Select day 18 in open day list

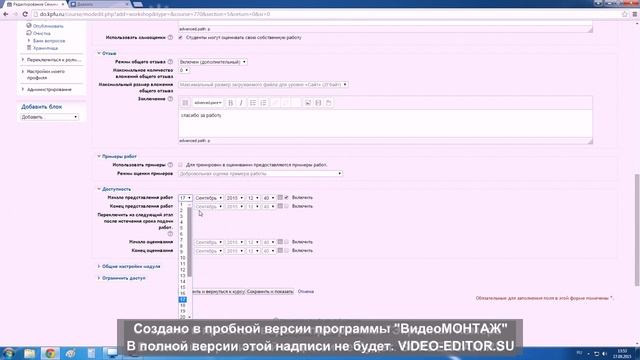[183, 305]
